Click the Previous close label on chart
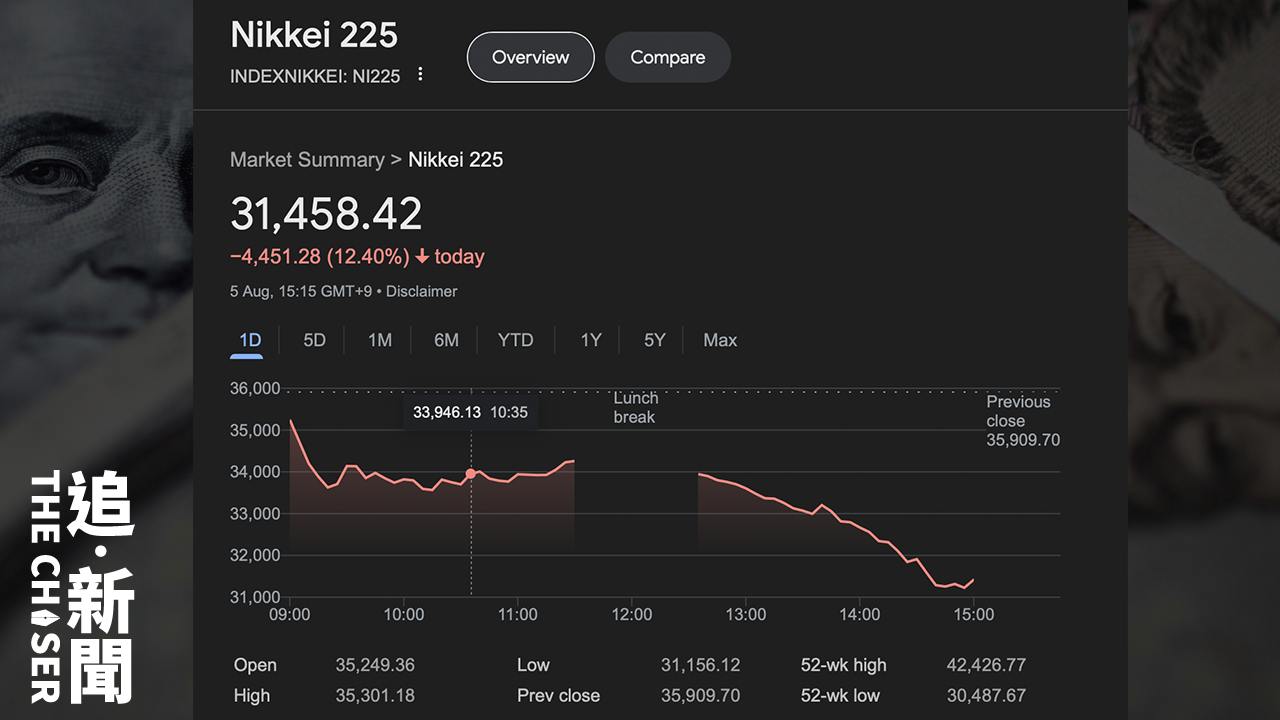The image size is (1280, 720). pyautogui.click(x=1018, y=411)
